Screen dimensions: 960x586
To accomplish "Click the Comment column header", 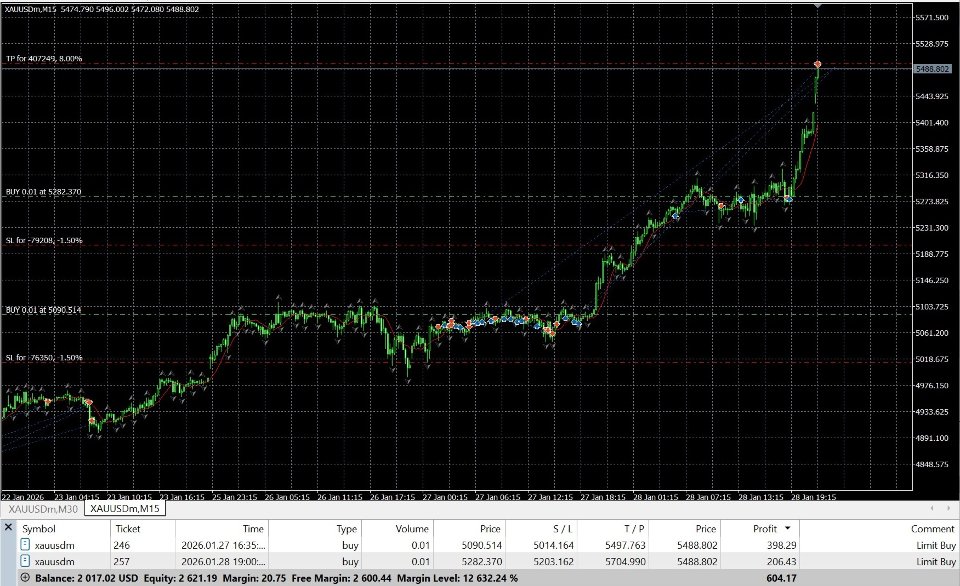I will pyautogui.click(x=932, y=528).
